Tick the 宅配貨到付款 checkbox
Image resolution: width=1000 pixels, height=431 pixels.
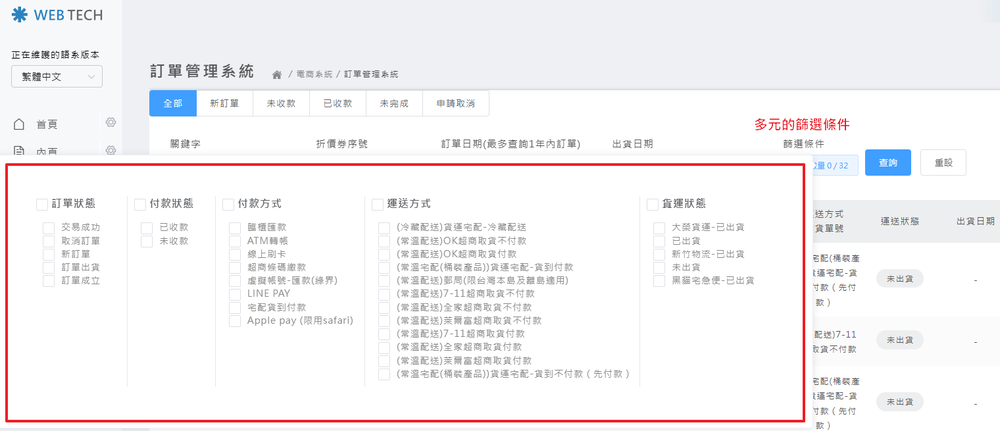(235, 308)
